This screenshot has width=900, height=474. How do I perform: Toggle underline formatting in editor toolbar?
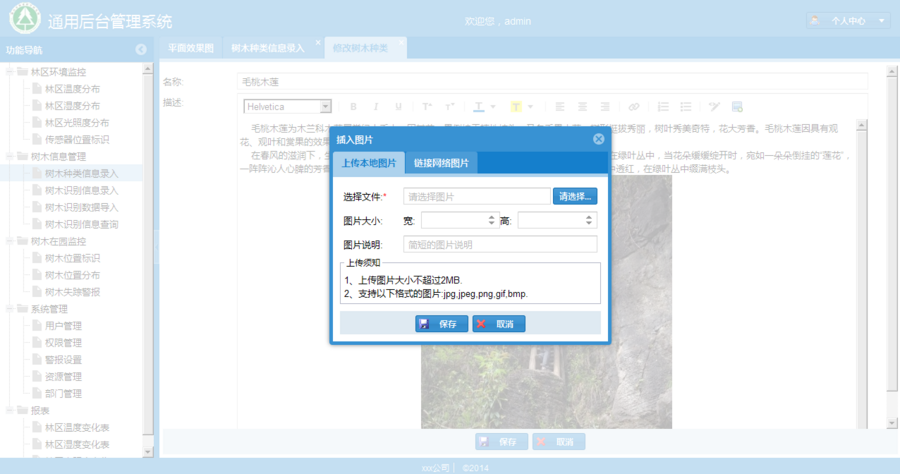coord(398,107)
